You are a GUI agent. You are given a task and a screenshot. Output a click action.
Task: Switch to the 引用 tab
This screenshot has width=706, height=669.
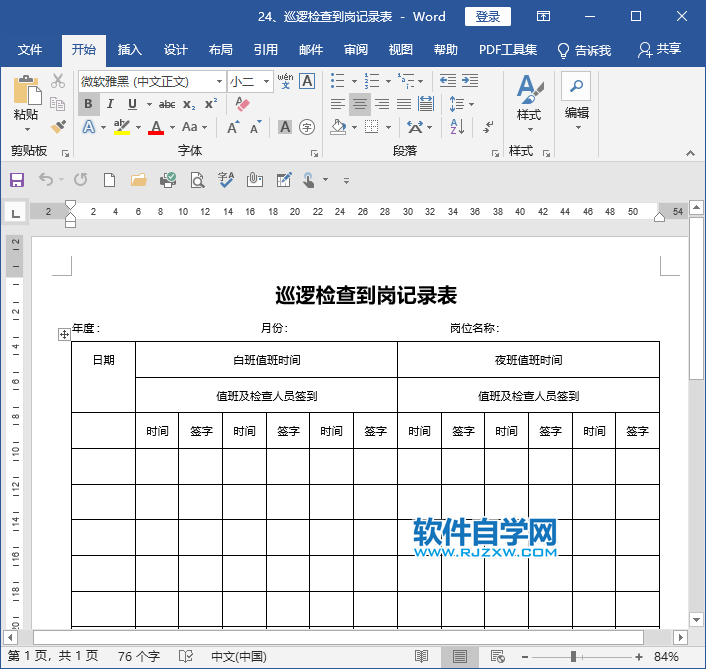[266, 50]
